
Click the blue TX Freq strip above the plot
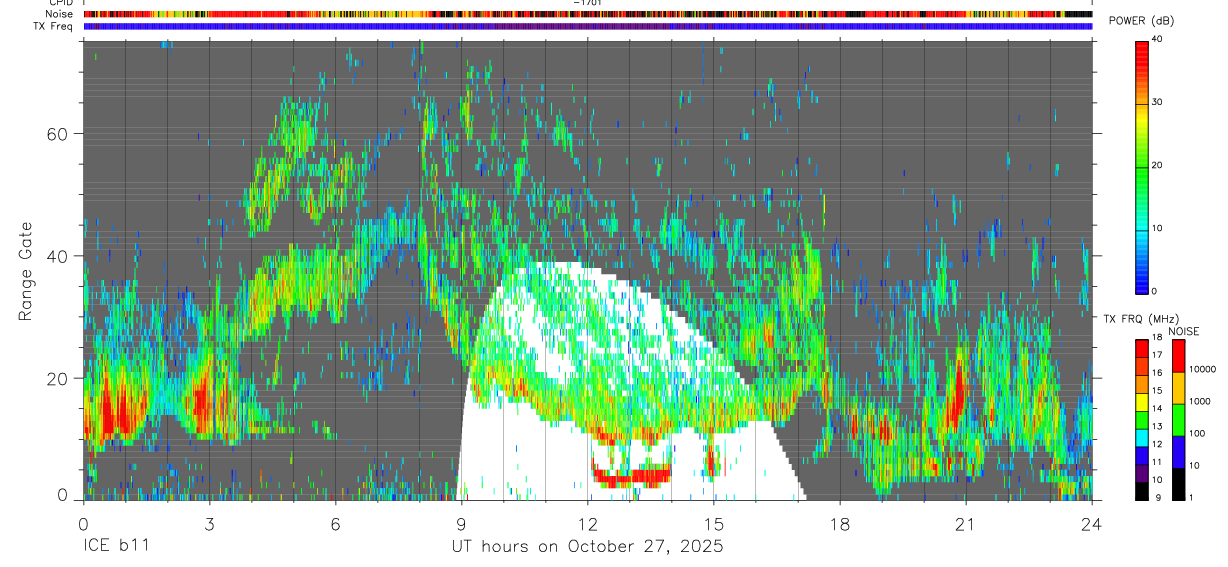587,26
